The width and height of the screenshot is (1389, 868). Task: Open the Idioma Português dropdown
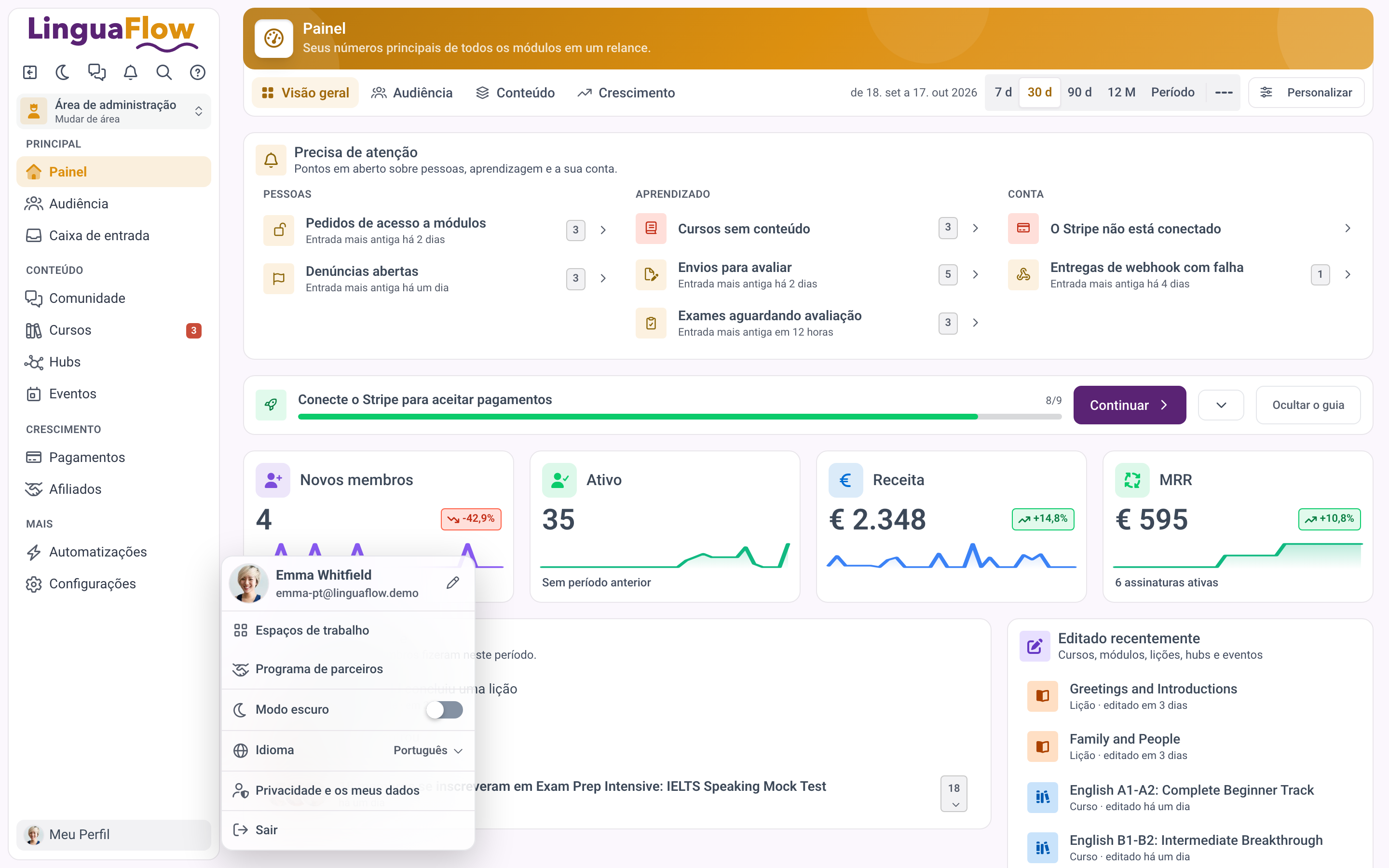(428, 750)
